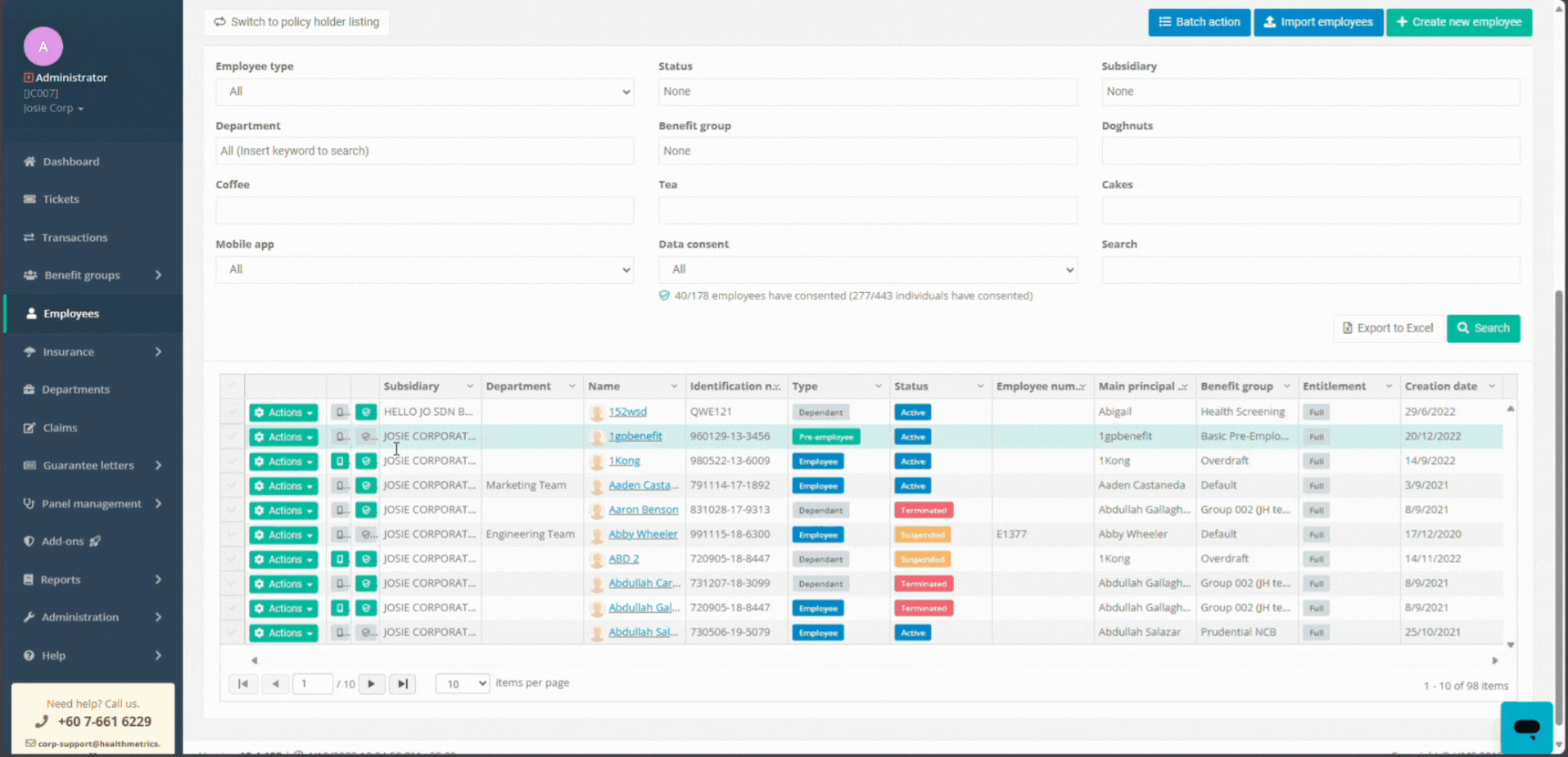1568x757 pixels.
Task: Click the Administrator avatar circle
Action: point(43,47)
